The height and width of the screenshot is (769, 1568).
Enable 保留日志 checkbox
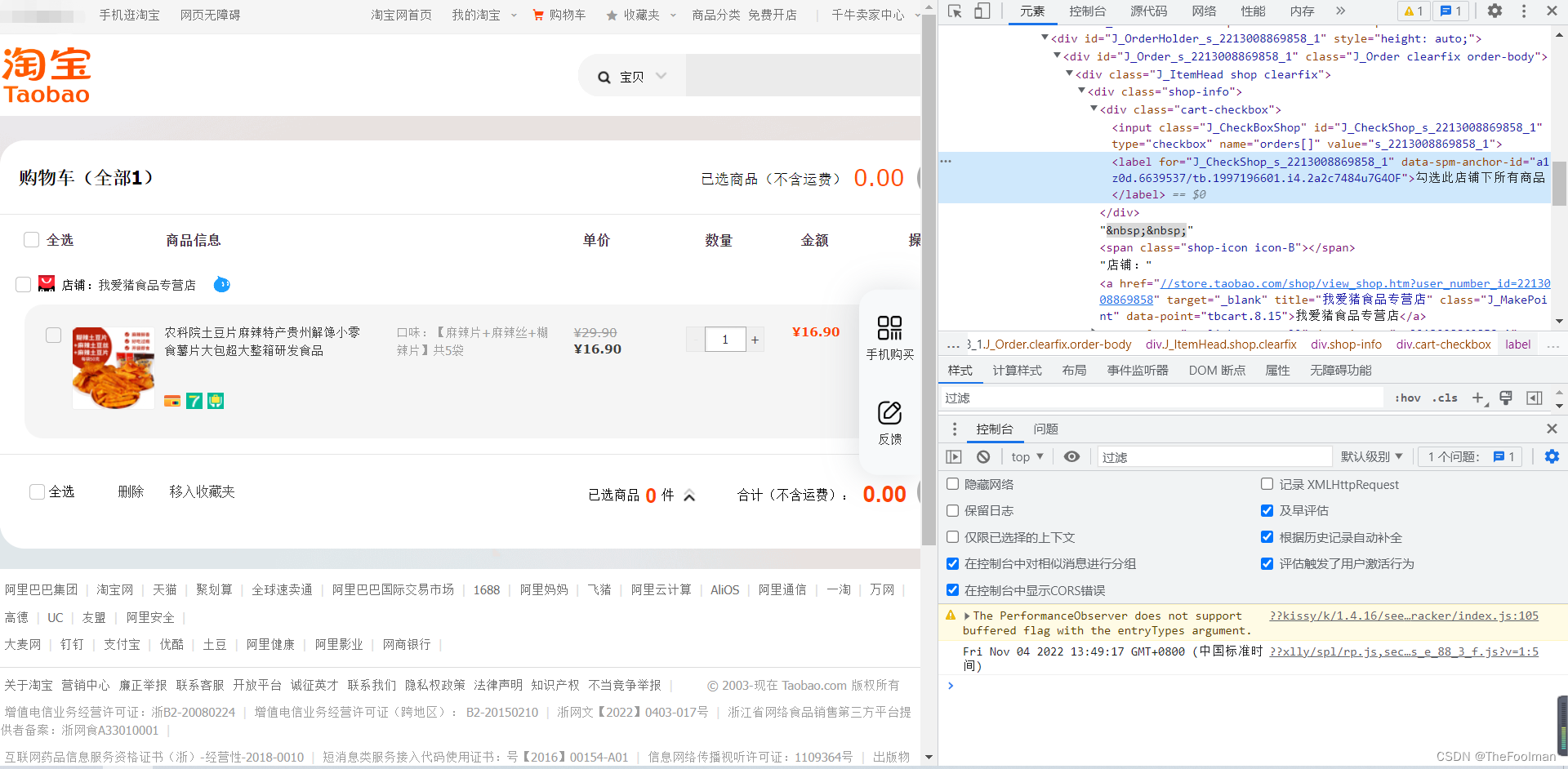(952, 510)
